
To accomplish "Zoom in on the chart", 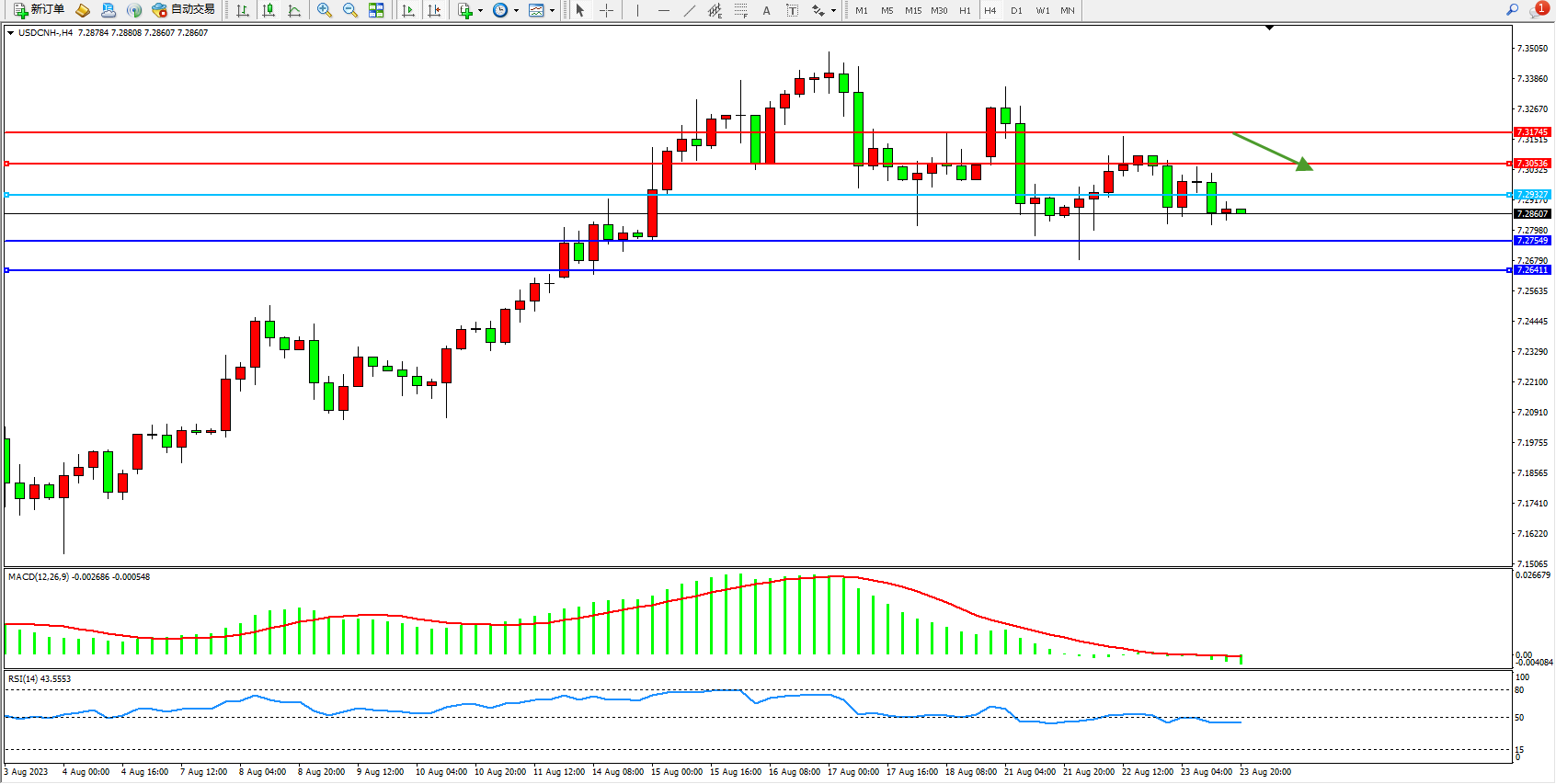I will click(x=325, y=10).
